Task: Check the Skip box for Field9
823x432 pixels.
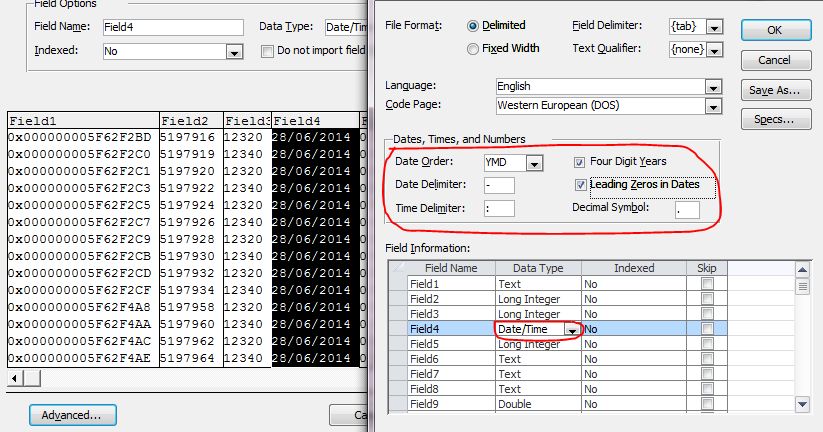Action: tap(707, 404)
